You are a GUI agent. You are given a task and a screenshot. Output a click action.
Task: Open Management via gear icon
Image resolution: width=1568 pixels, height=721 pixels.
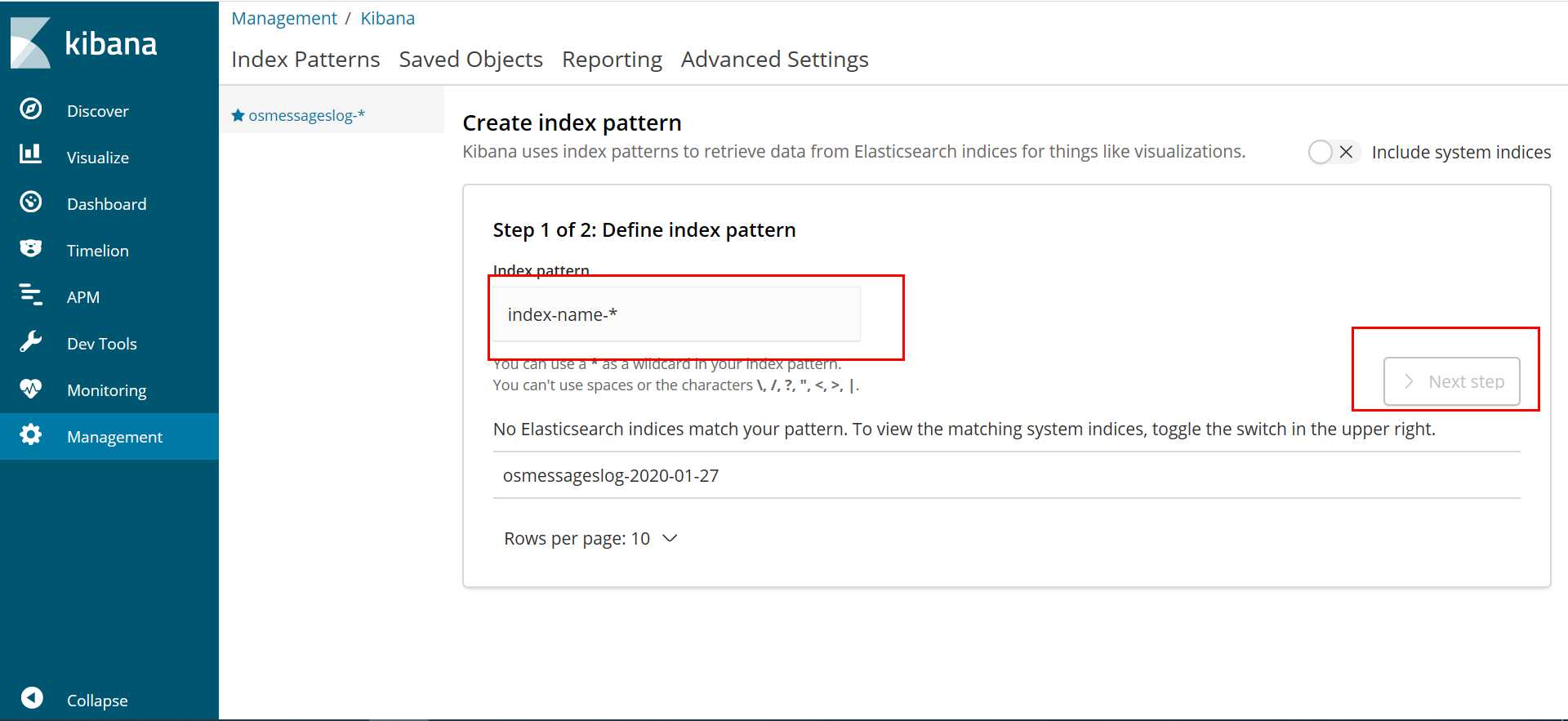pyautogui.click(x=31, y=434)
